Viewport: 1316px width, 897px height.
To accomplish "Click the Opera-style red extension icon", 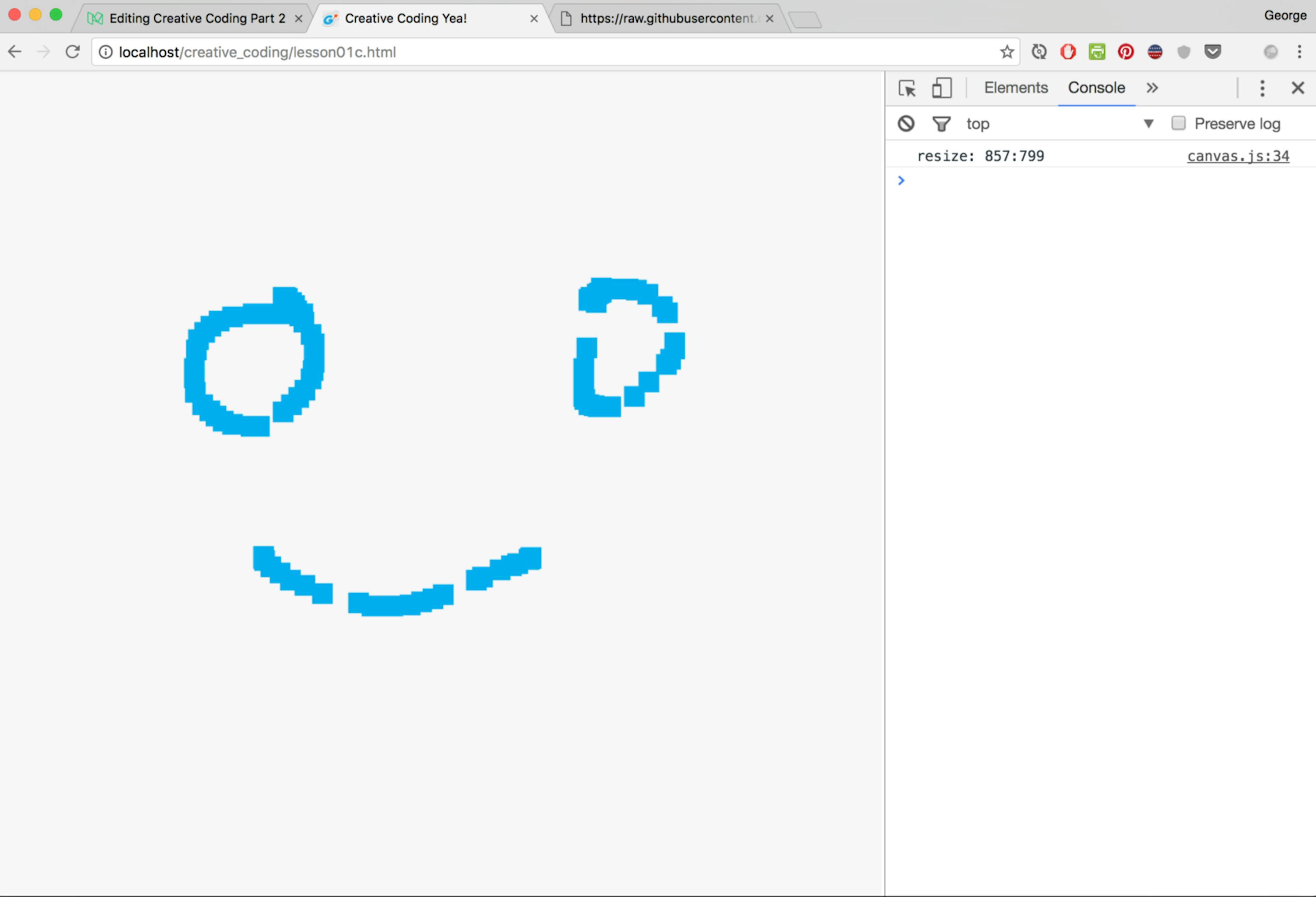I will [1068, 52].
